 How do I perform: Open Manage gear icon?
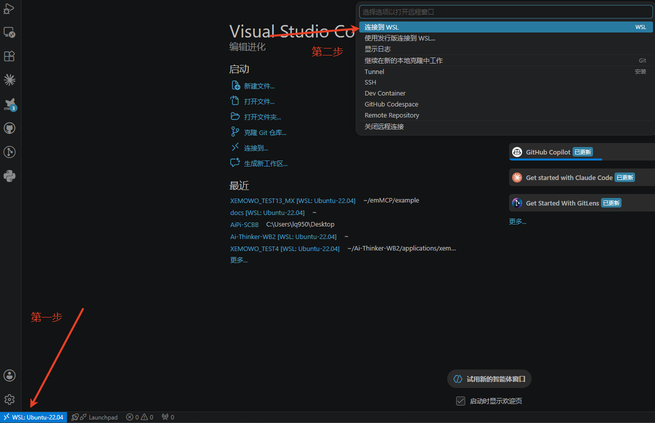[x=9, y=400]
